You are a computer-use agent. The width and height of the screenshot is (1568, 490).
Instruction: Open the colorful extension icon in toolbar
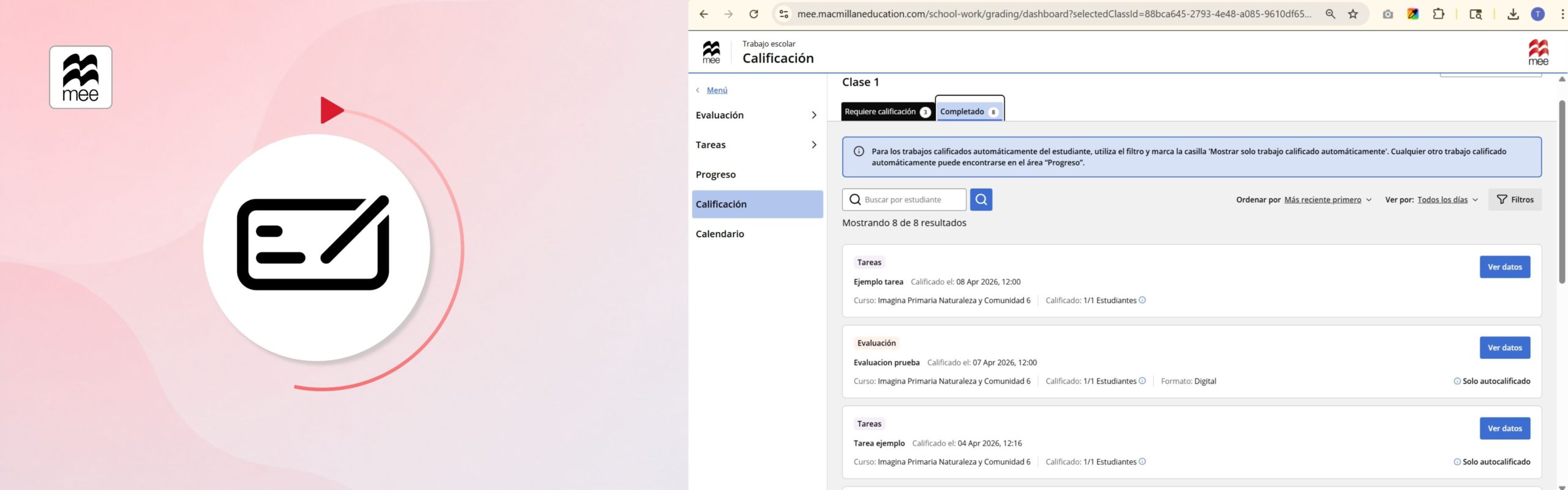tap(1413, 14)
